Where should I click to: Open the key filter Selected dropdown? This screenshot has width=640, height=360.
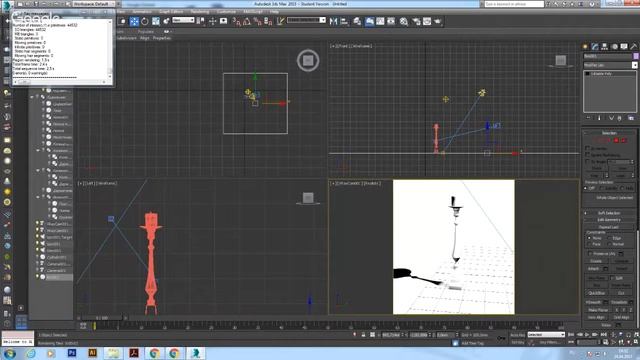[x=546, y=335]
